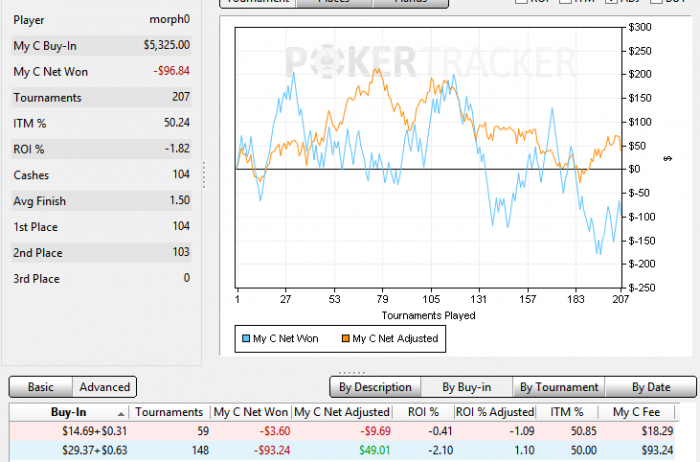Click the -2.10 ROI % cell
This screenshot has width=700, height=462.
tap(441, 450)
